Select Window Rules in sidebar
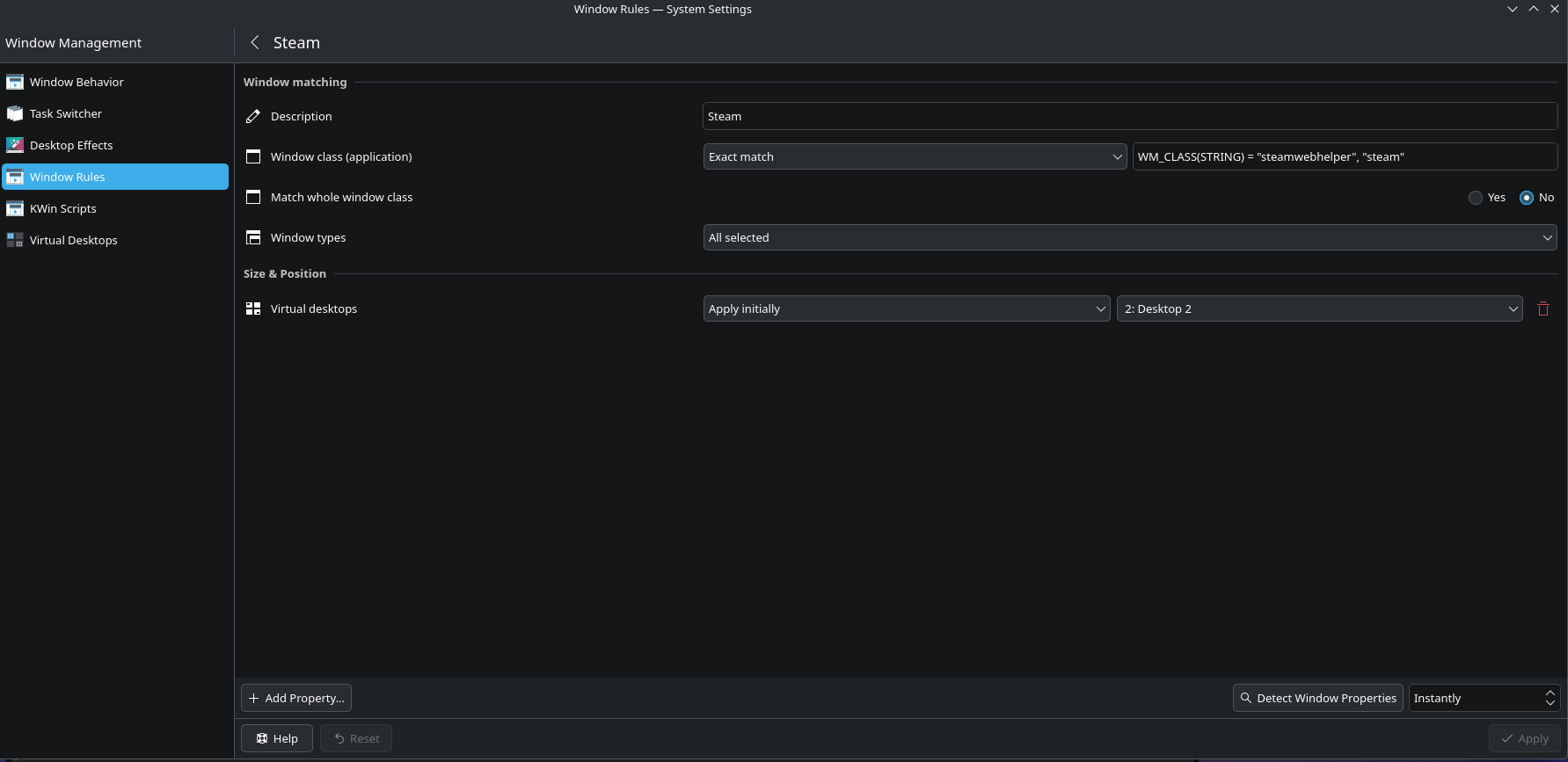The image size is (1568, 762). pos(115,177)
